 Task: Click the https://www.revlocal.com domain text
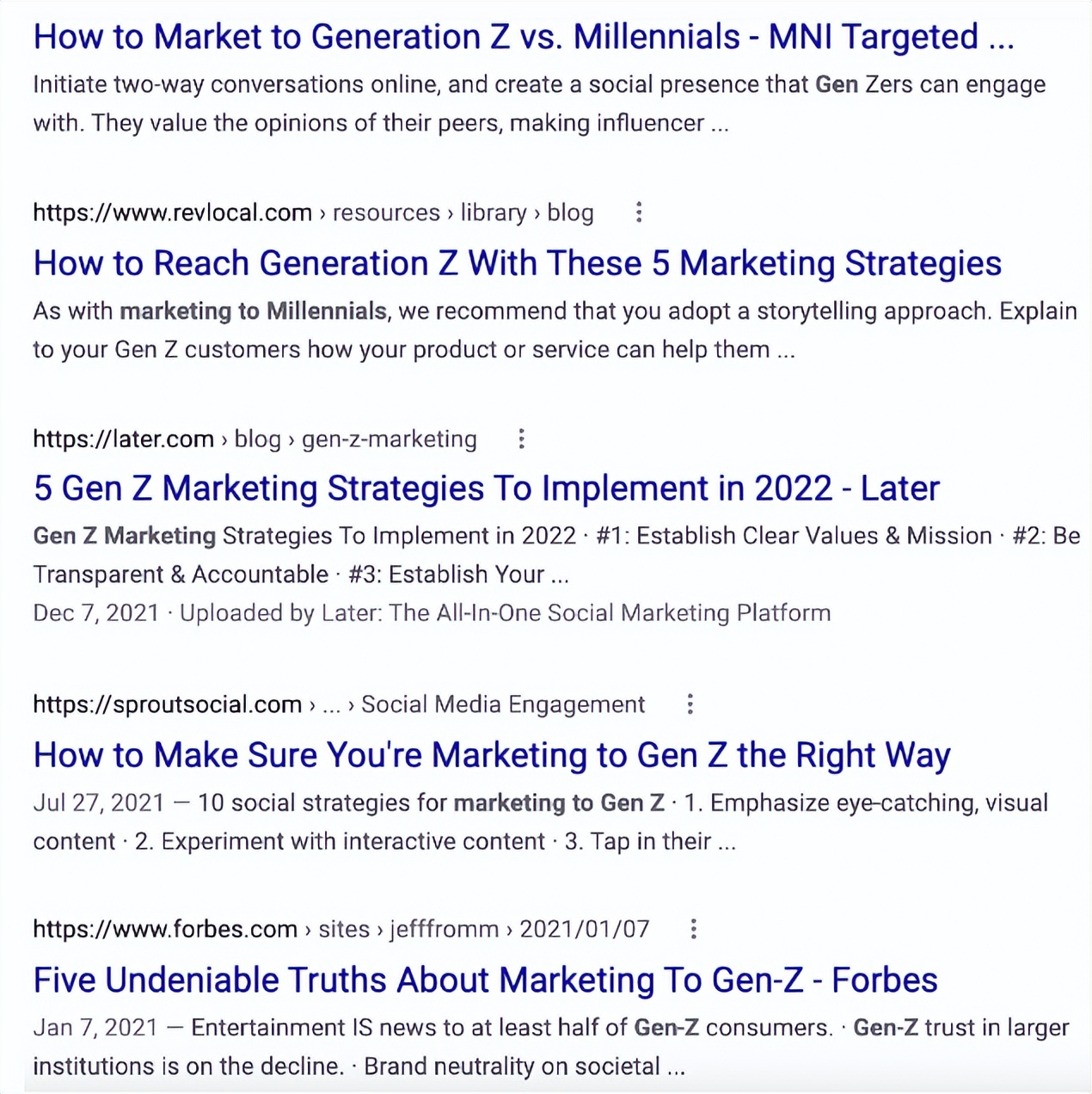pos(172,212)
